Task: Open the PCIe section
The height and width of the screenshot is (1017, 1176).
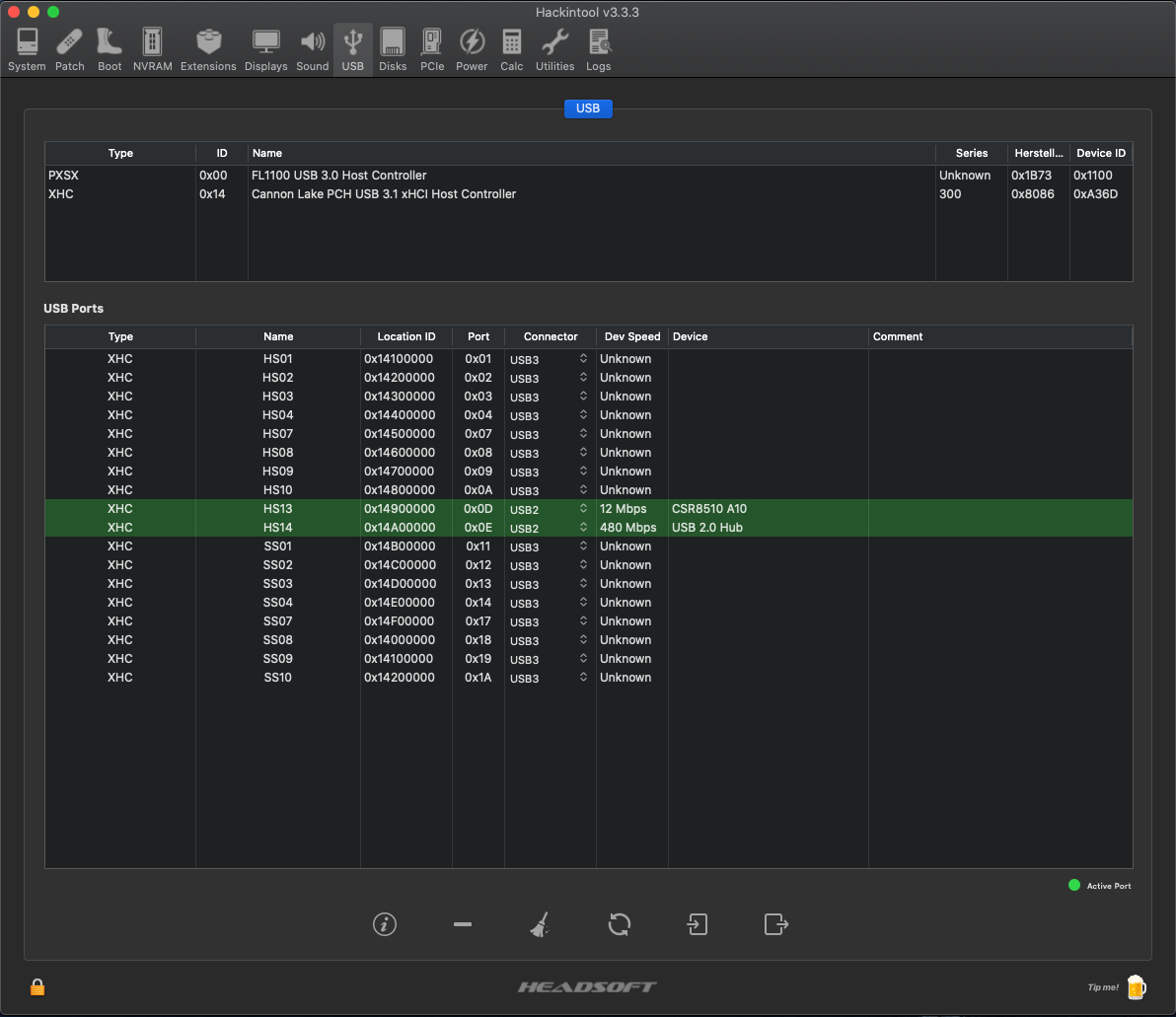Action: pos(431,49)
